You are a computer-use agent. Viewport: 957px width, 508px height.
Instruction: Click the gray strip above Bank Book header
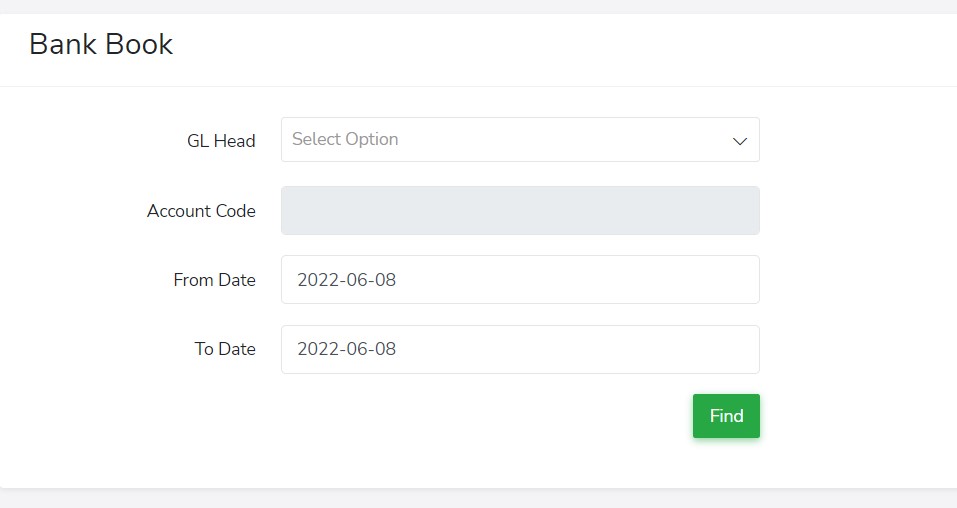(478, 6)
